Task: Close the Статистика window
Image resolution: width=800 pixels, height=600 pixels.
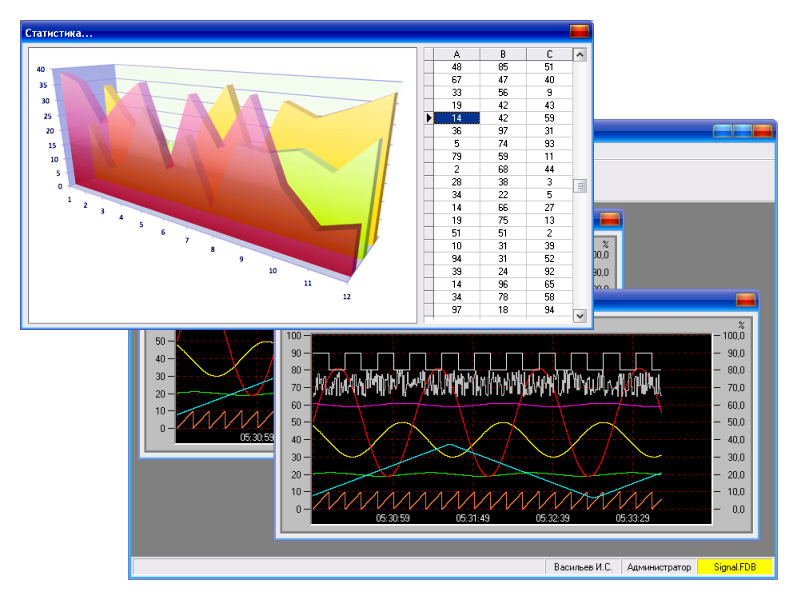Action: [579, 32]
